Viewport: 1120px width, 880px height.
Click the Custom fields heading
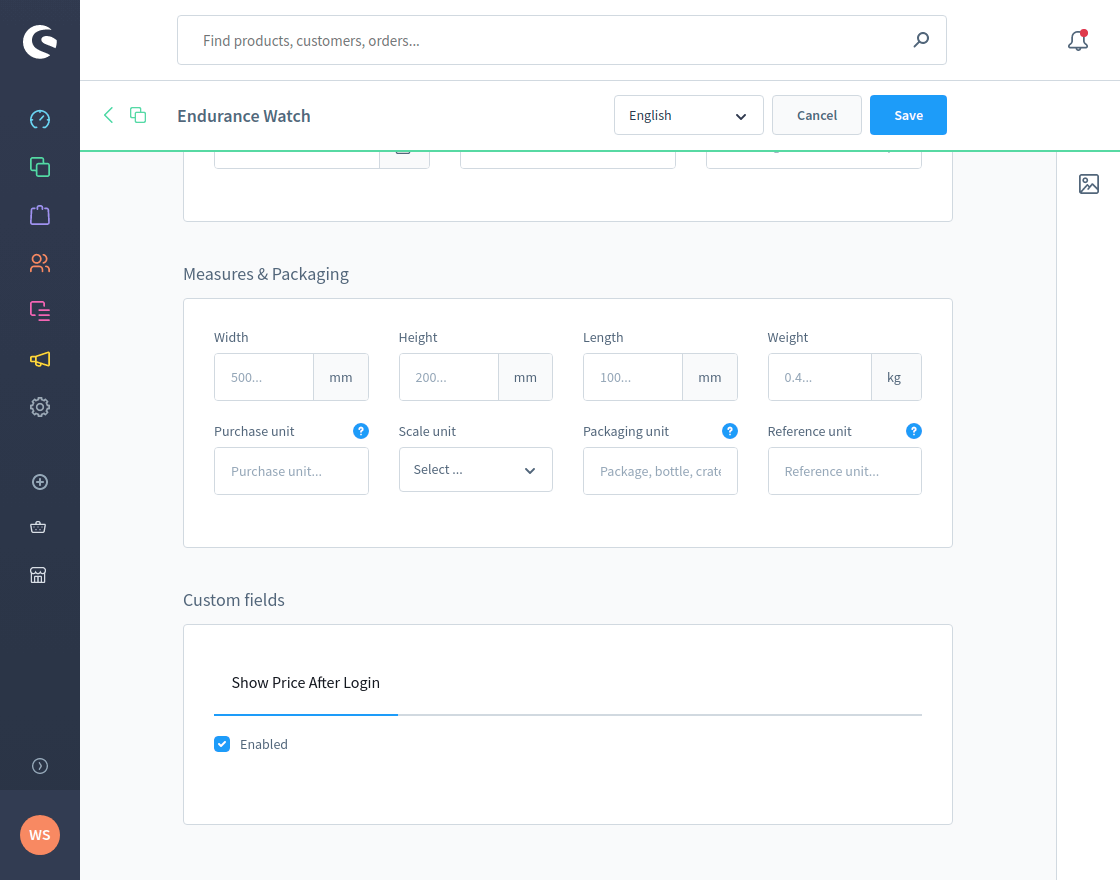(234, 600)
